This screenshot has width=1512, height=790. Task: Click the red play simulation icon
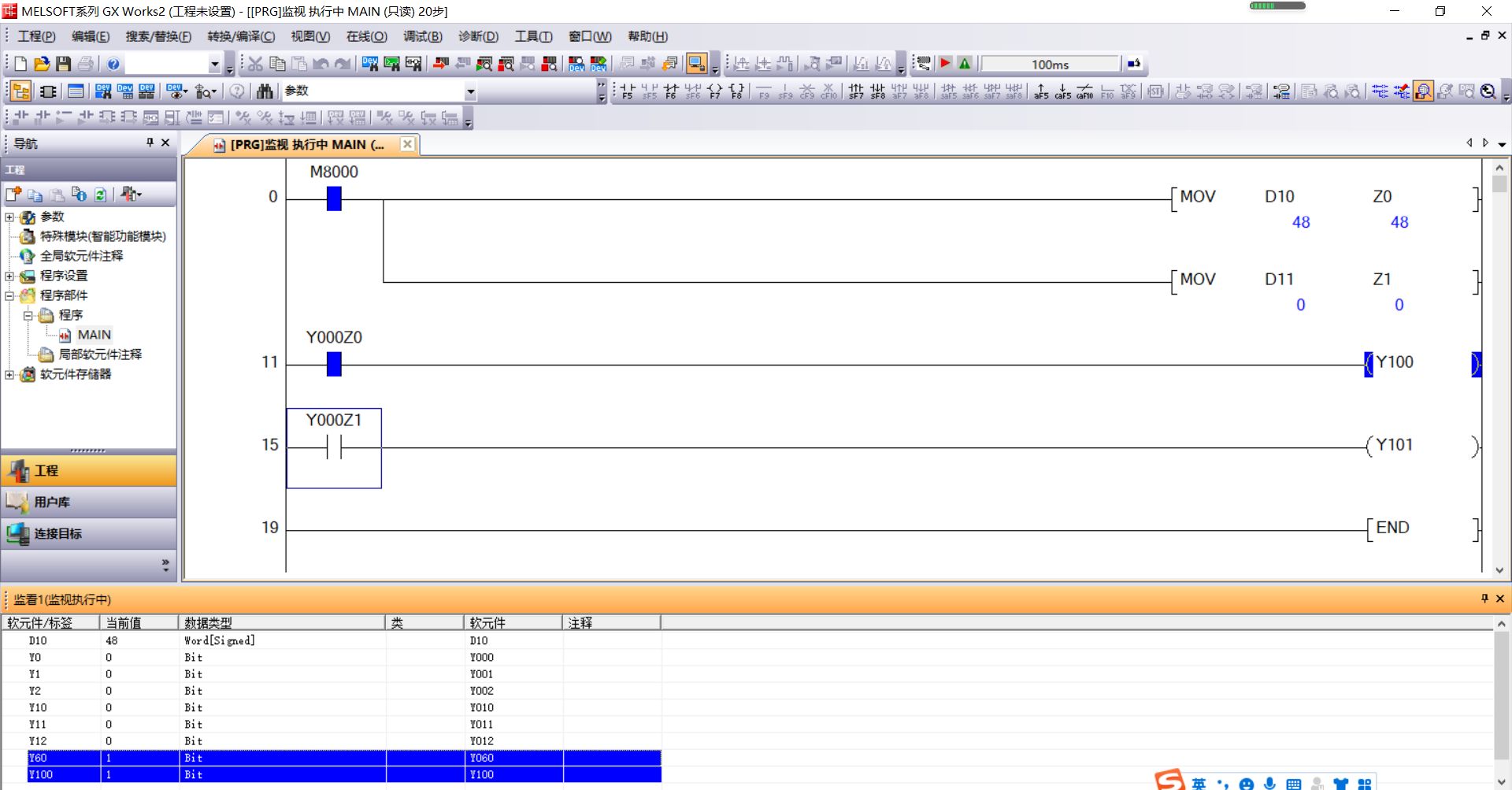(946, 64)
